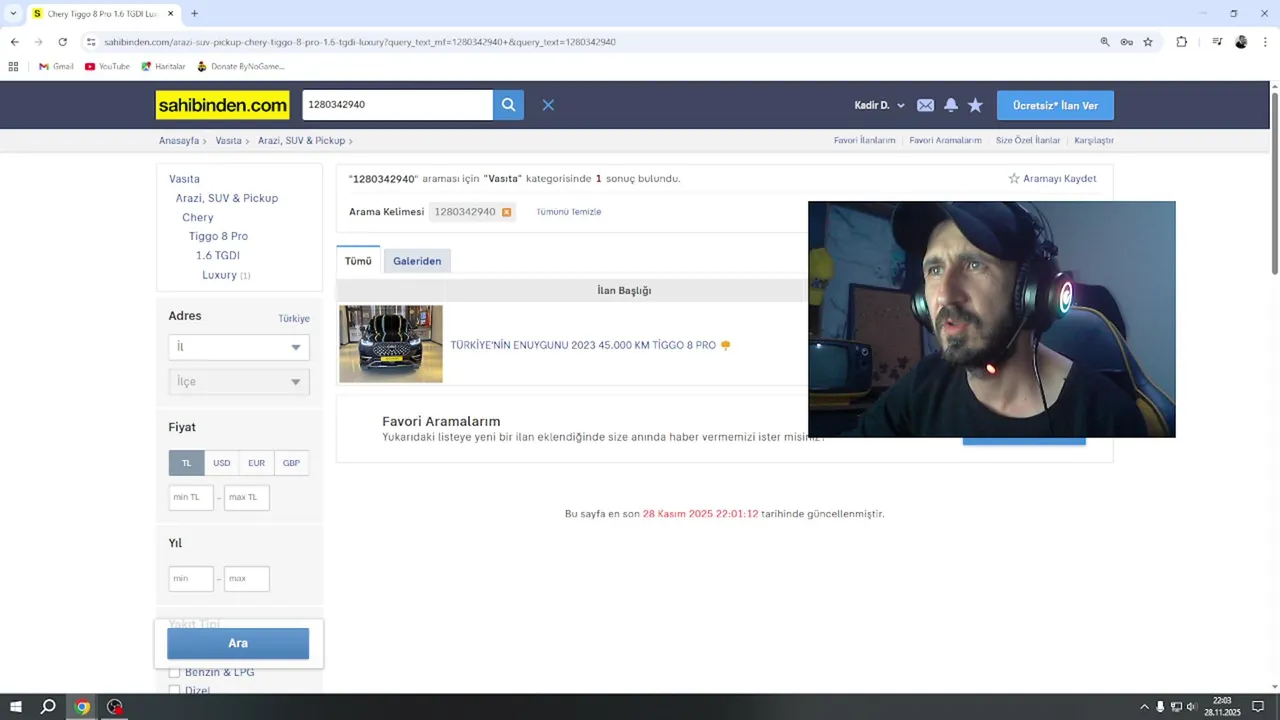This screenshot has height=720, width=1280.
Task: Open the Gmail bookmark
Action: tap(56, 66)
